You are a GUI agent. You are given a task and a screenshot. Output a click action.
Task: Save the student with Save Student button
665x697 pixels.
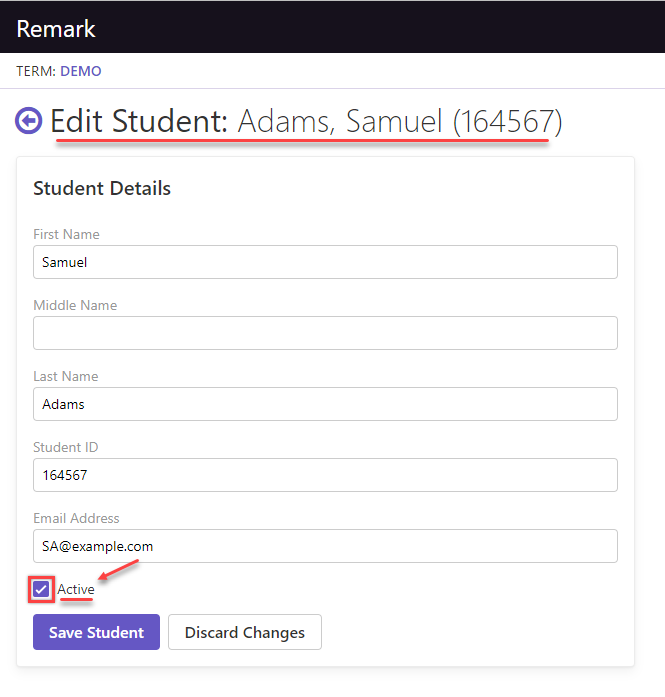(96, 632)
